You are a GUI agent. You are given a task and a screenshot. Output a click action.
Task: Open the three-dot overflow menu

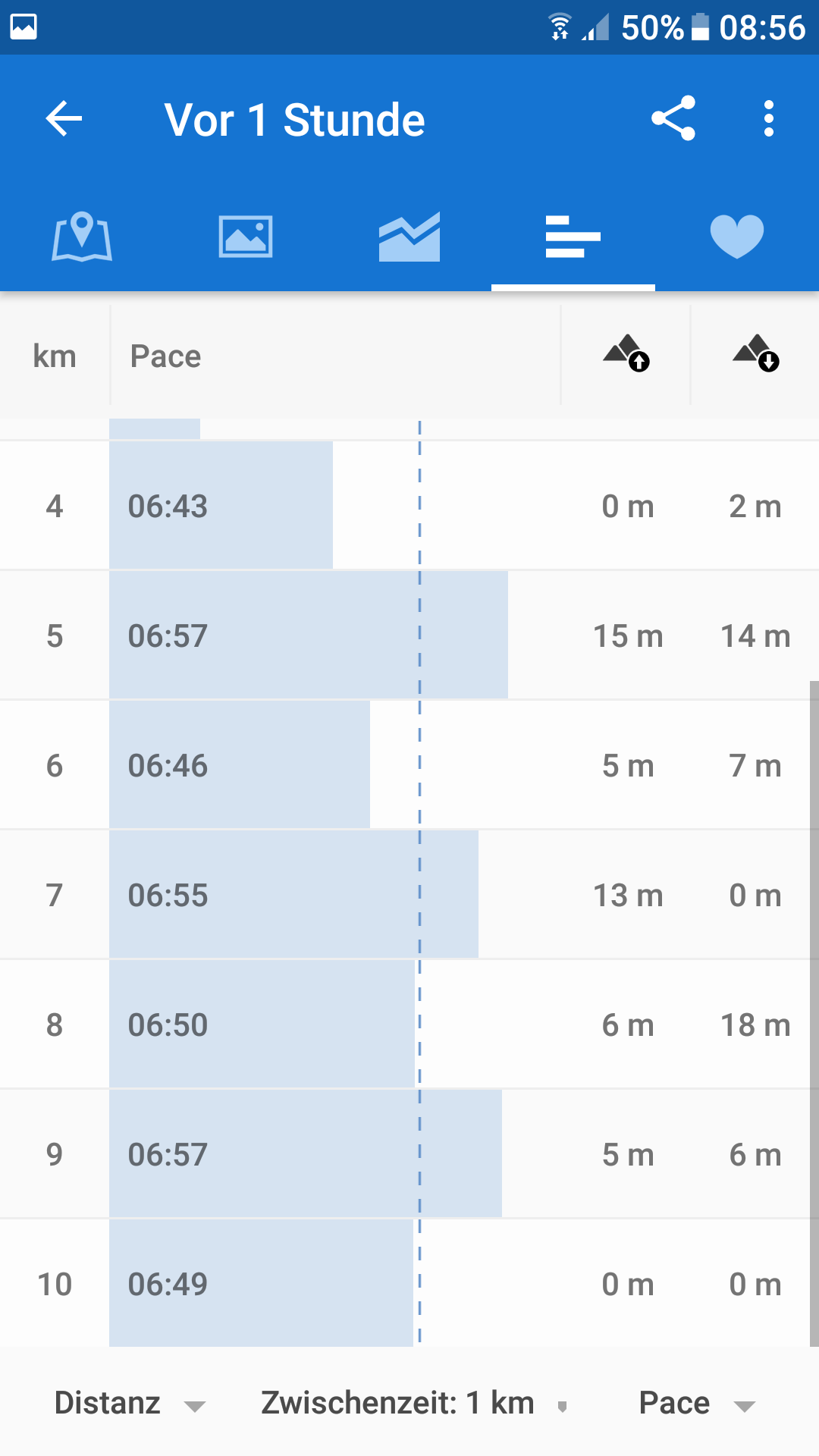[768, 119]
